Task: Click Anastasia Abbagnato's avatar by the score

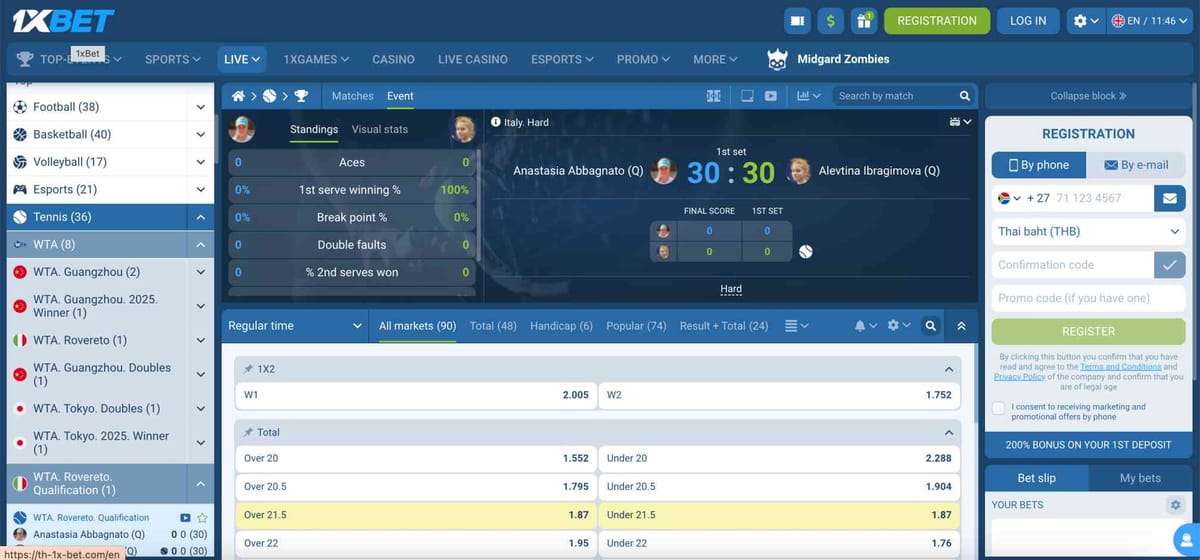Action: (x=663, y=171)
